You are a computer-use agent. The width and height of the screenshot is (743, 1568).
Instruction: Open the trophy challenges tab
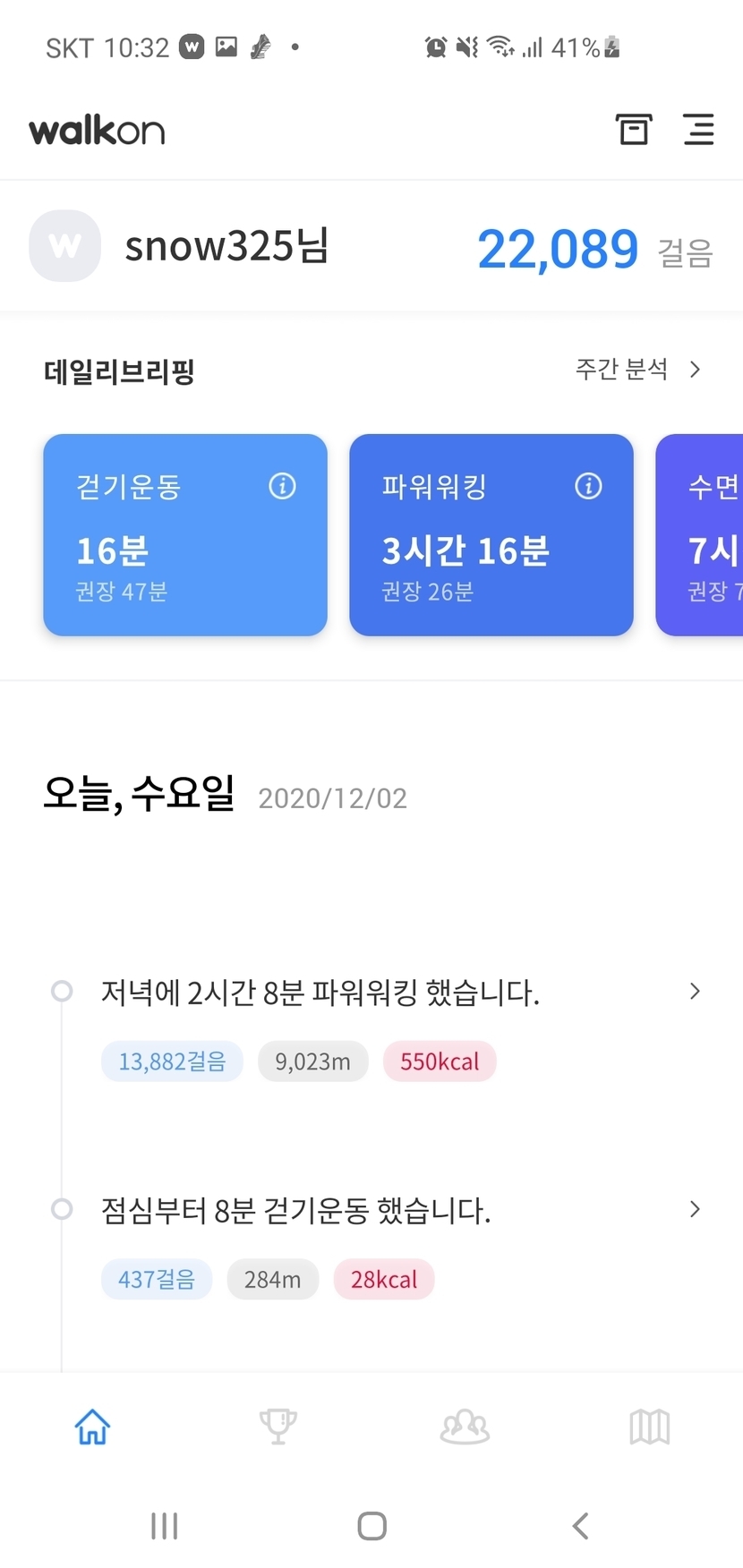point(278,1427)
